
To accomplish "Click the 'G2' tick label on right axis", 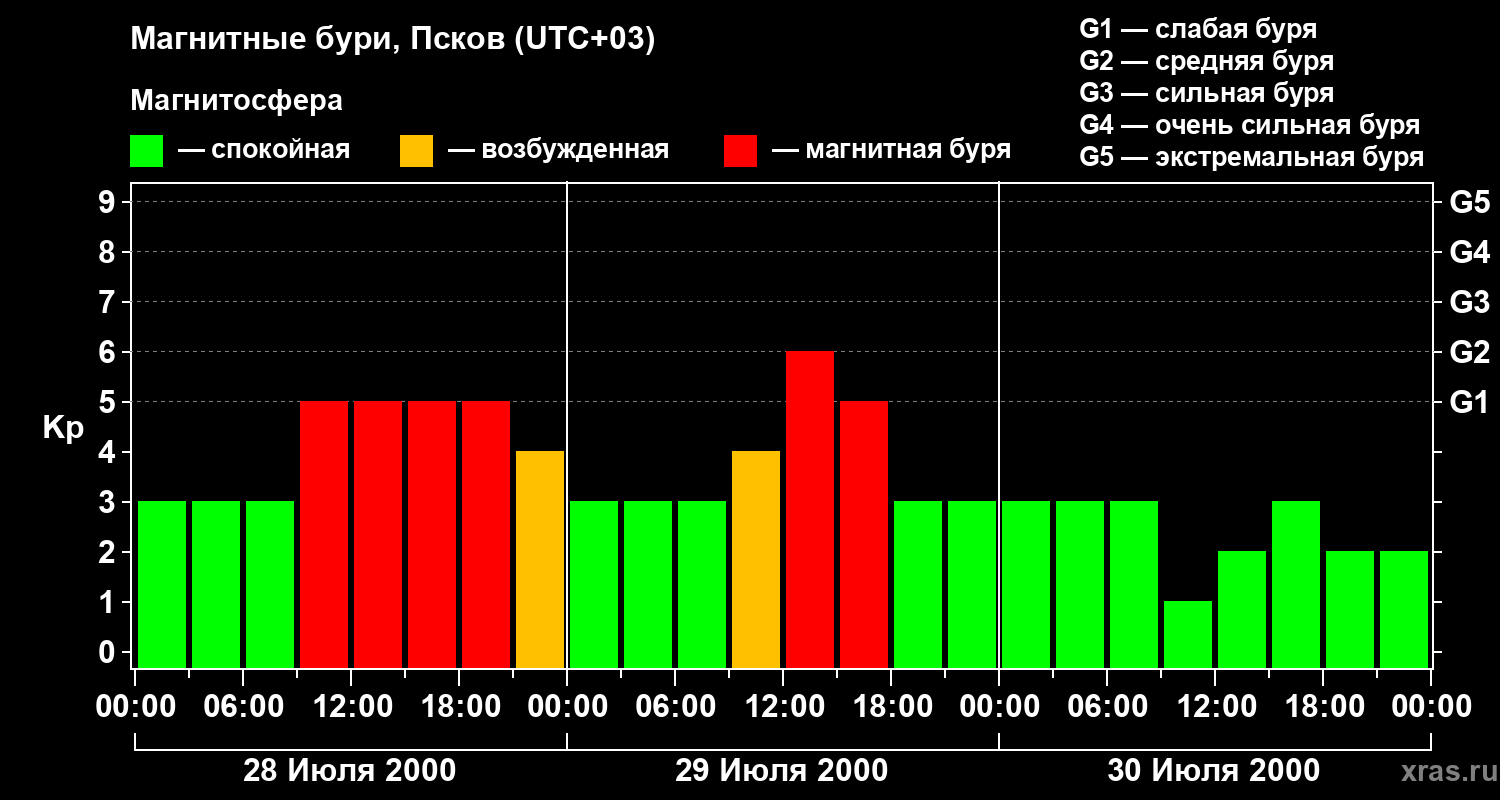I will click(x=1470, y=352).
